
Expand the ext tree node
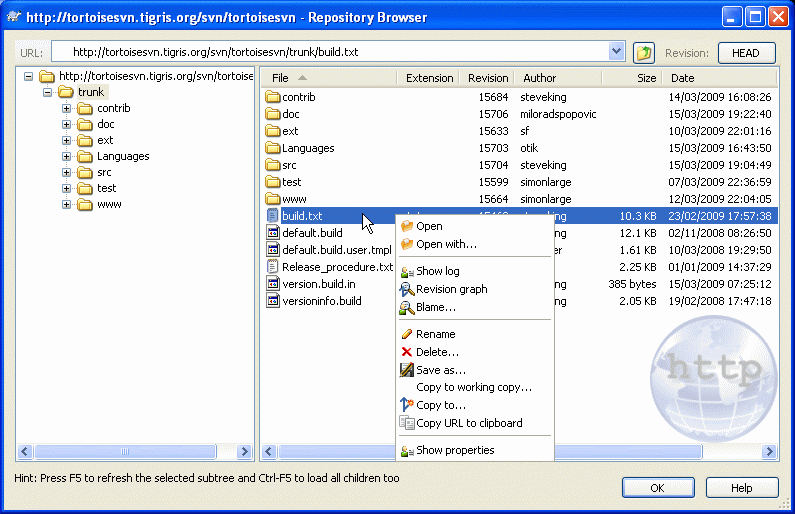(66, 140)
